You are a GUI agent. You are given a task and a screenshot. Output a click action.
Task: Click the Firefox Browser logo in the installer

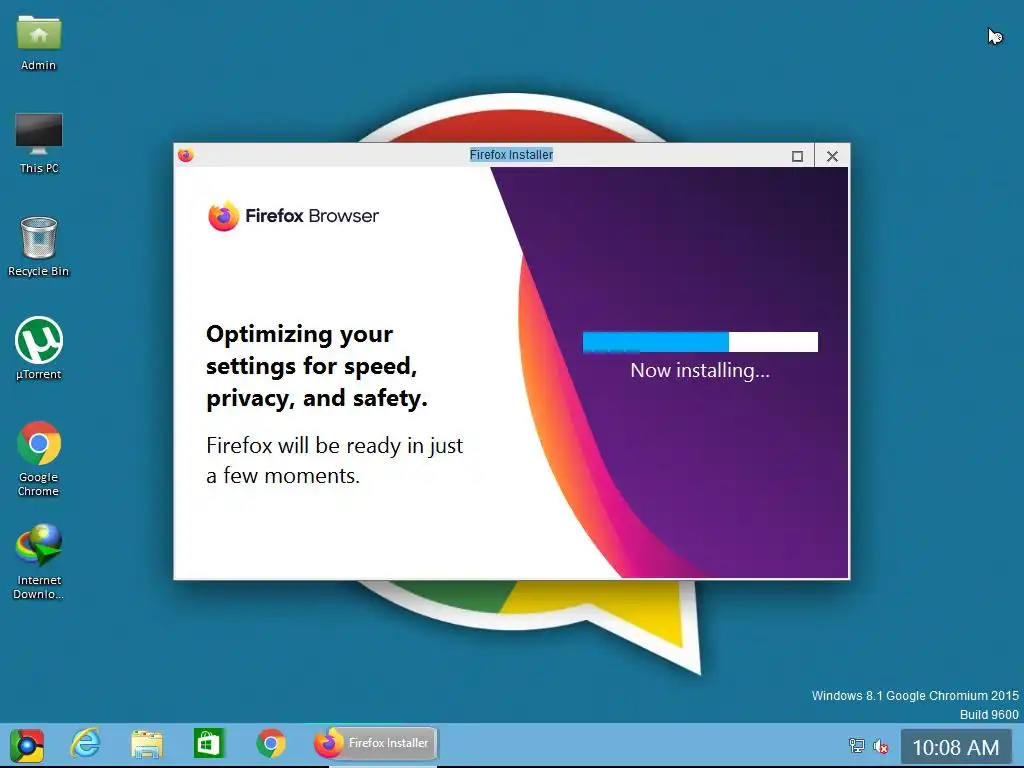(x=293, y=216)
